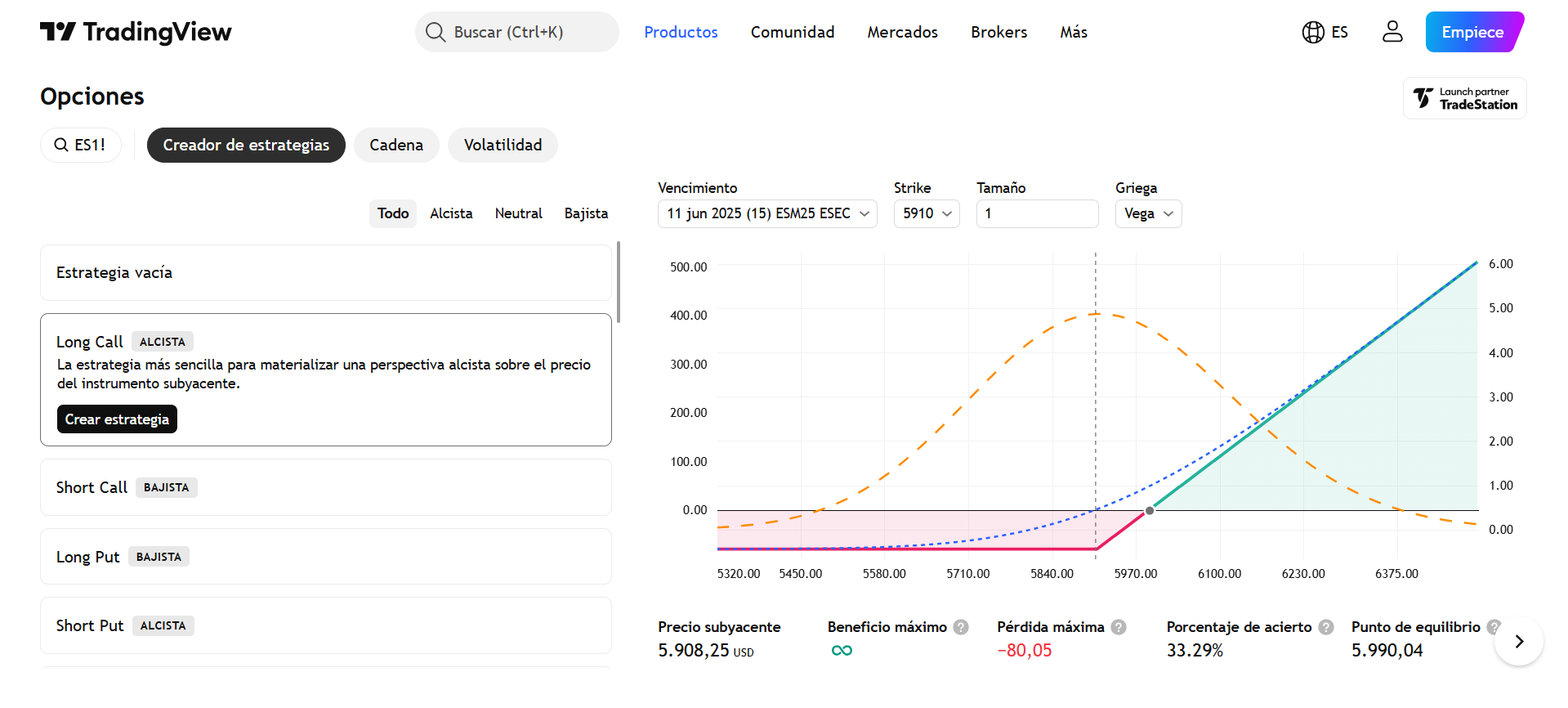Viewport: 1568px width, 708px height.
Task: Select the Neutral strategy filter
Action: click(x=518, y=213)
